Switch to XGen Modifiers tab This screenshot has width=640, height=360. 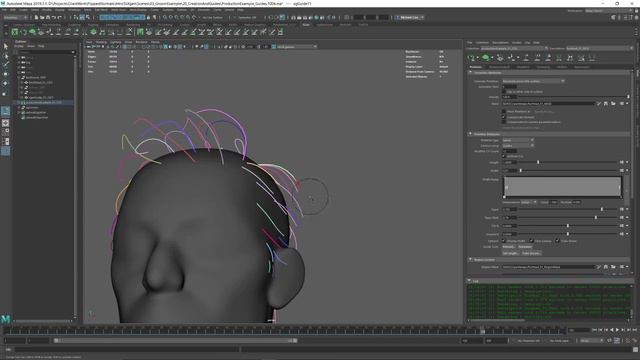[523, 67]
